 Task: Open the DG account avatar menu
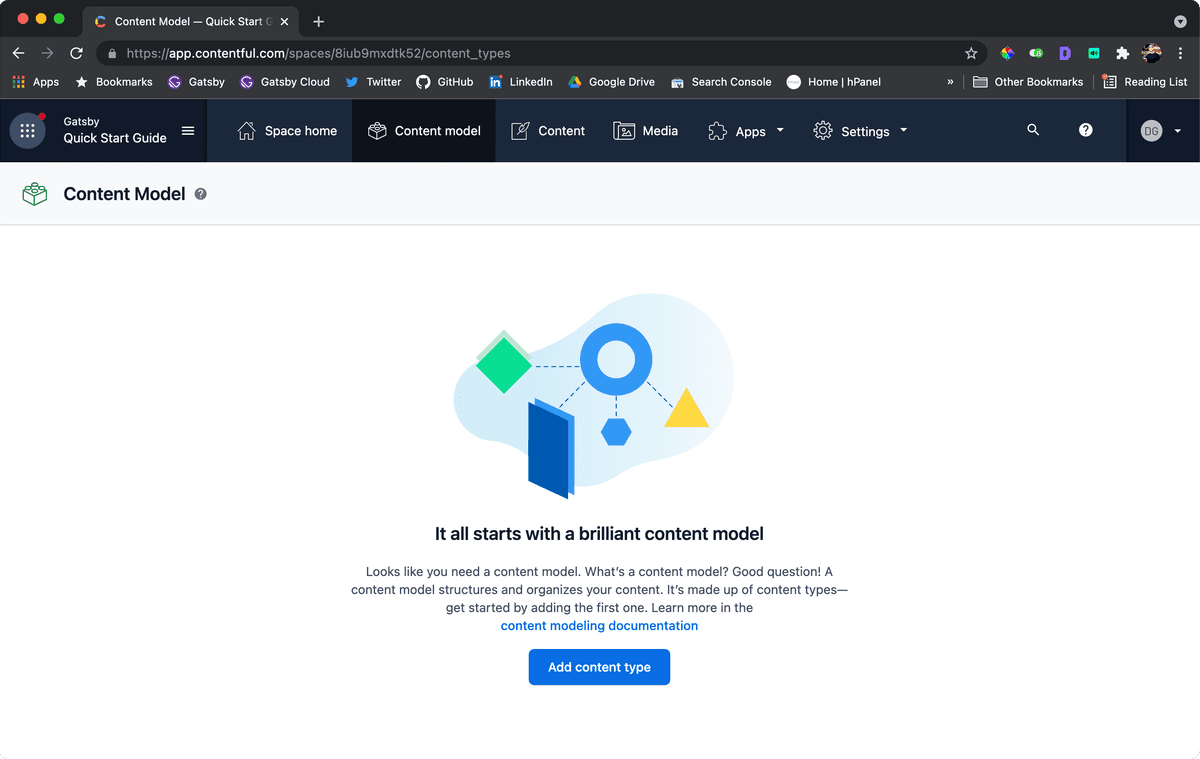click(x=1151, y=130)
